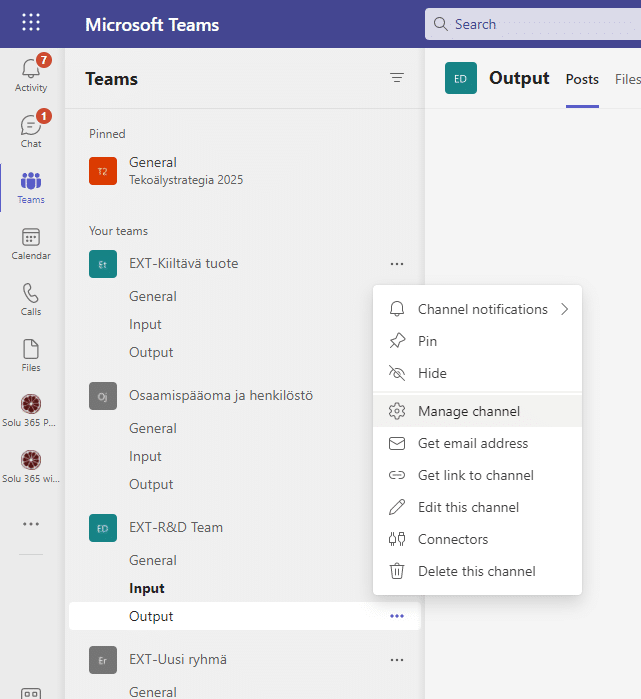
Task: Click the filter teams icon
Action: click(397, 78)
